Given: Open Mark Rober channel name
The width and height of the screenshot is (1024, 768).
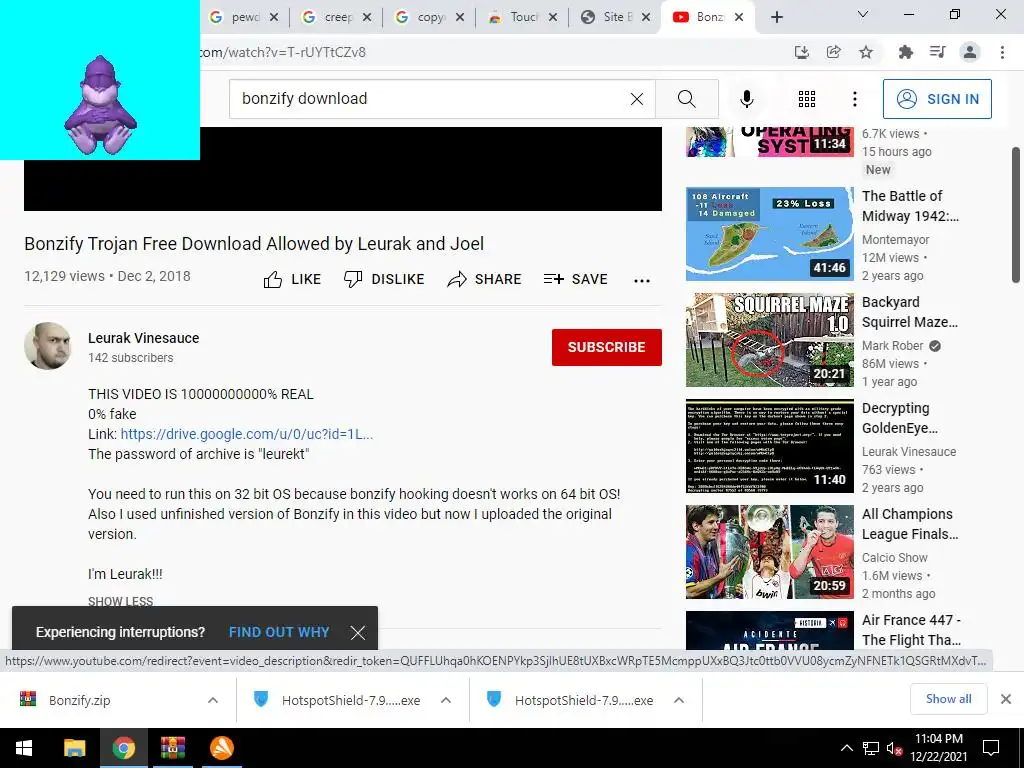Looking at the screenshot, I should 892,346.
